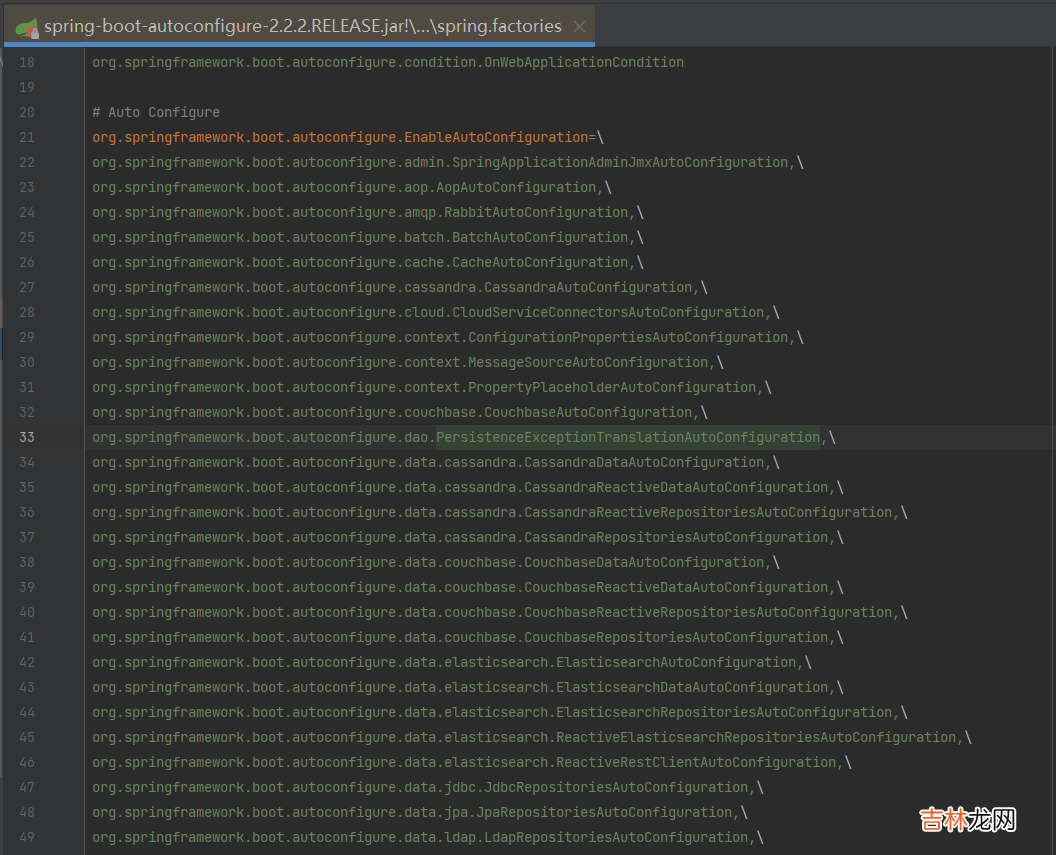
Task: Click the empty line 19 in editor
Action: tap(400, 87)
